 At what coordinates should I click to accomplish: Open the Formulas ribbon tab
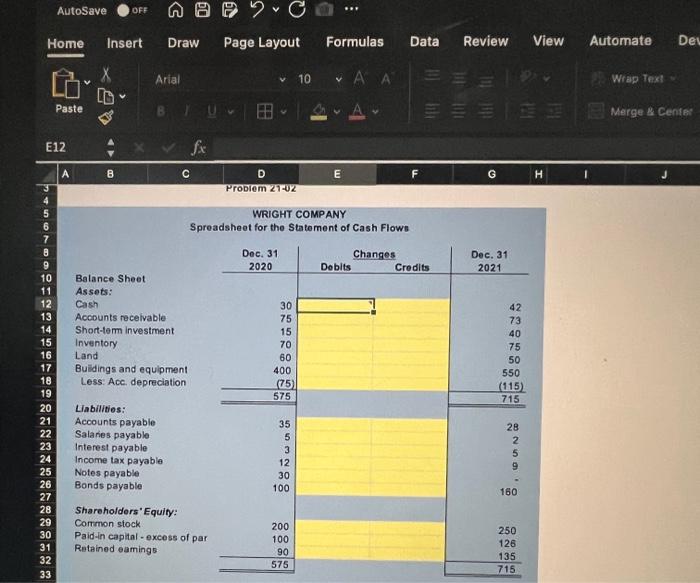355,42
